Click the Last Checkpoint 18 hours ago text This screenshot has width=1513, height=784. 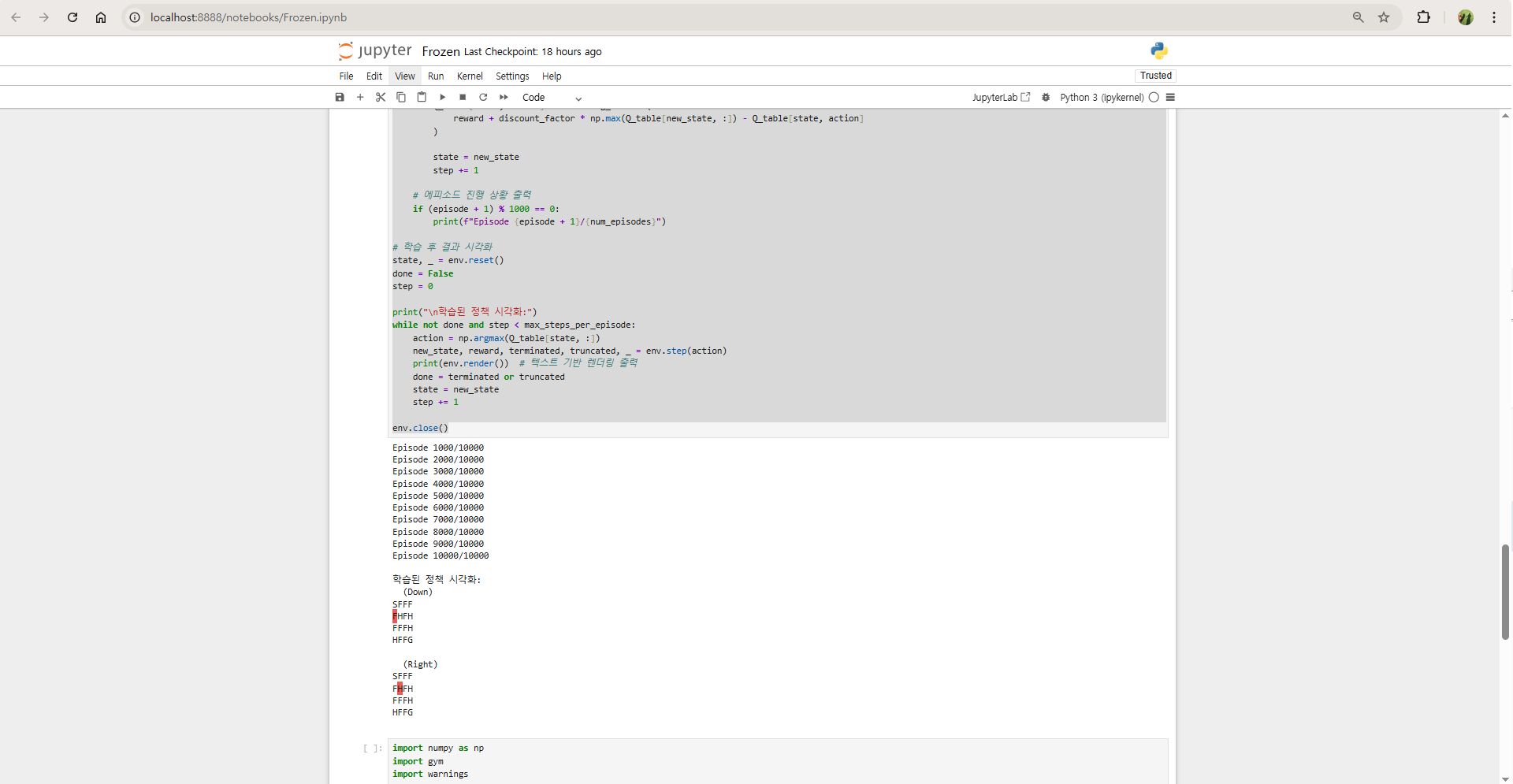pyautogui.click(x=533, y=52)
